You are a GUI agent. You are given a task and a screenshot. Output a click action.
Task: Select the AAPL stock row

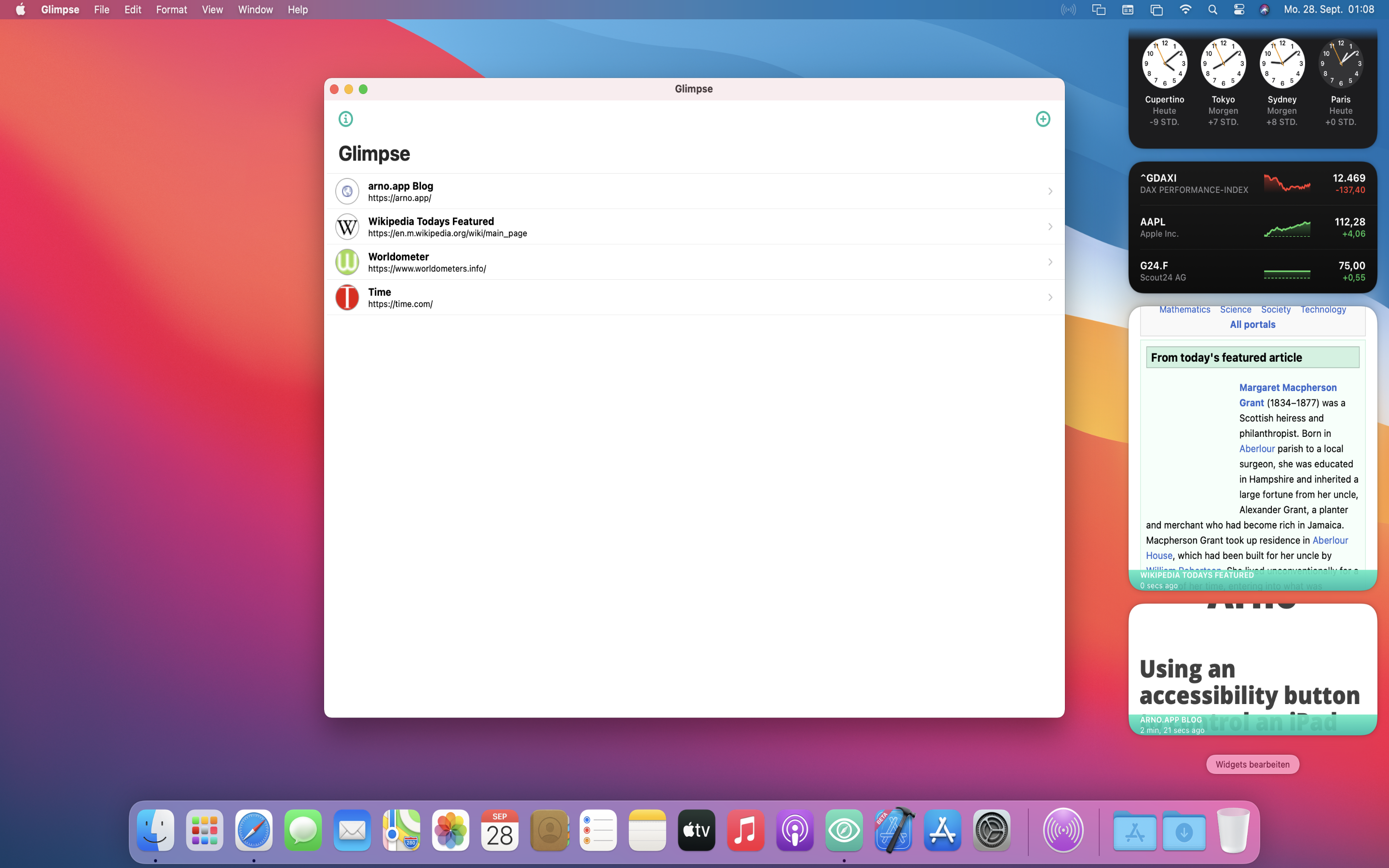1253,227
